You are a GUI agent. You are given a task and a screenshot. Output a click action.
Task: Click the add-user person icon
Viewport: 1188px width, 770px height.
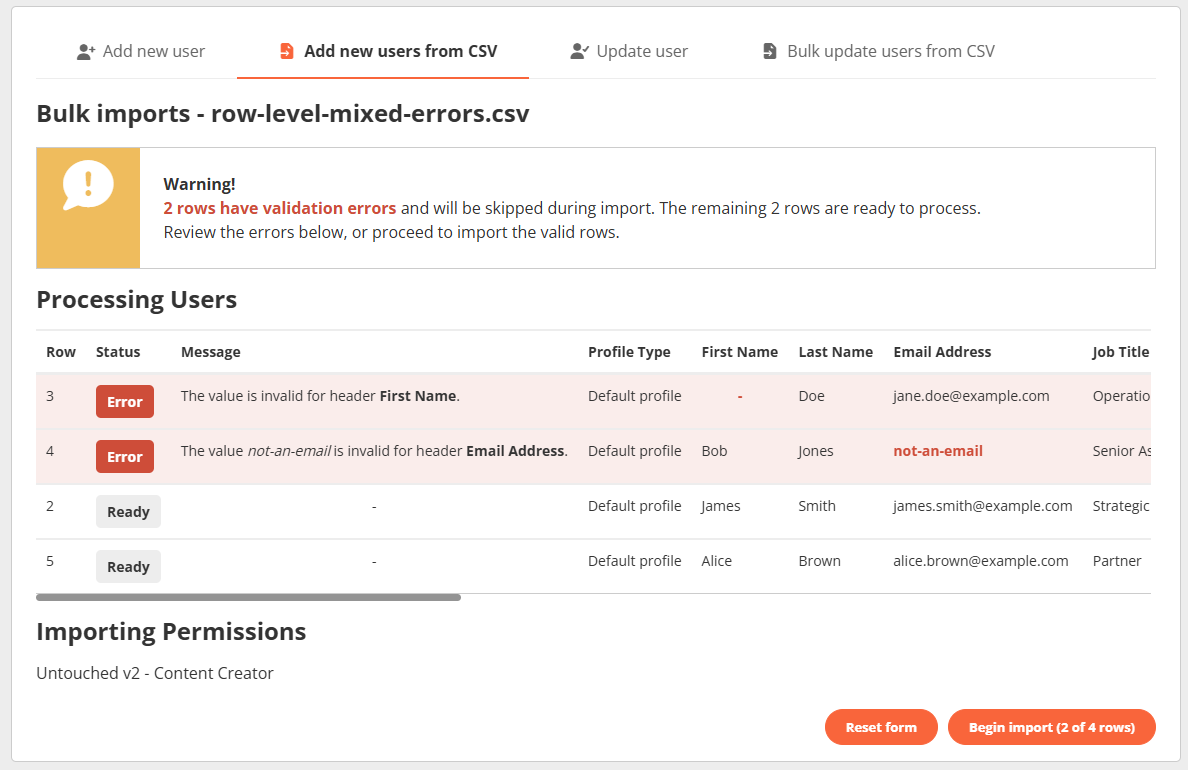[86, 52]
